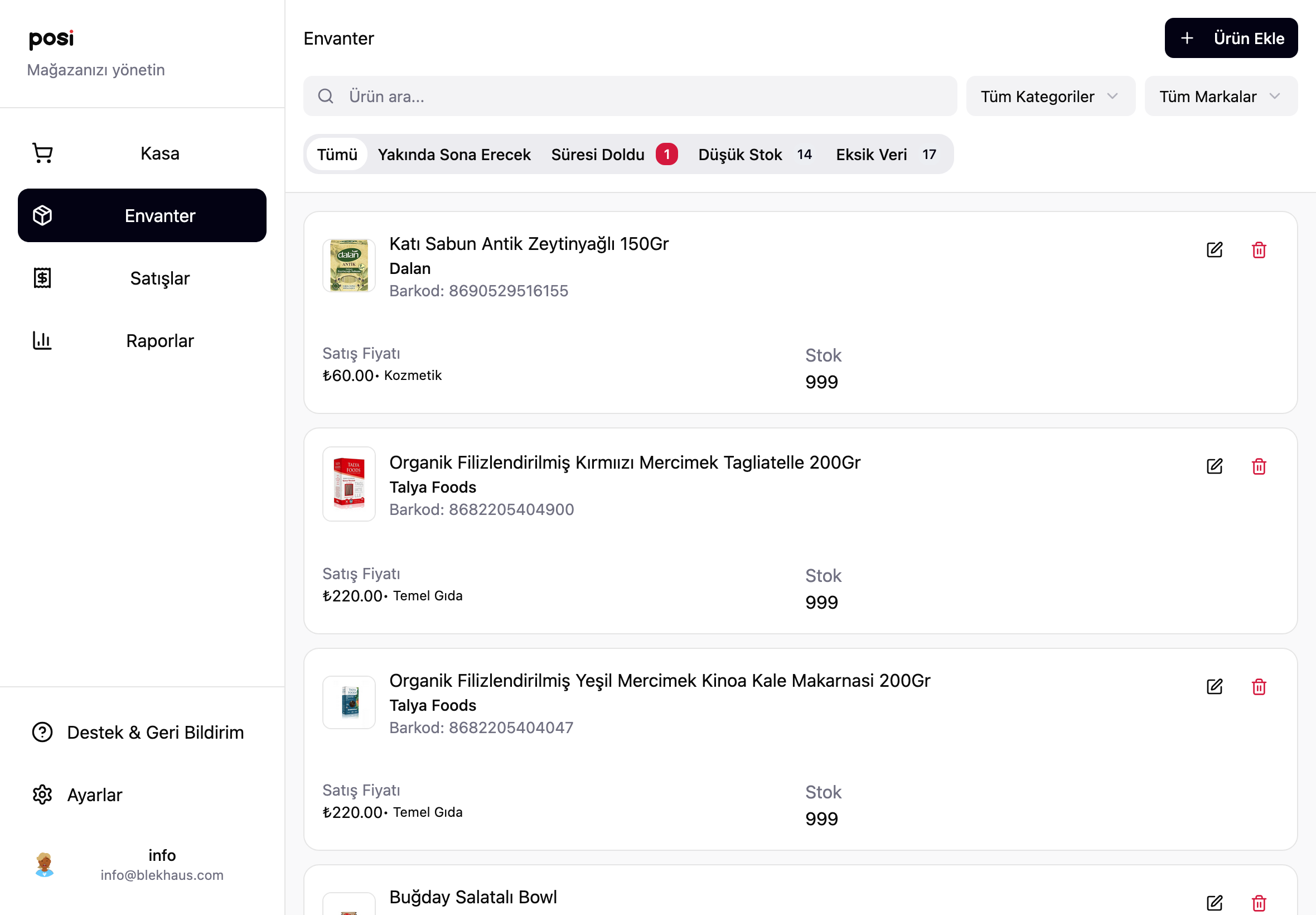Switch to Süresi Doldu tab
Screen dimensions: 1316x915
click(614, 154)
